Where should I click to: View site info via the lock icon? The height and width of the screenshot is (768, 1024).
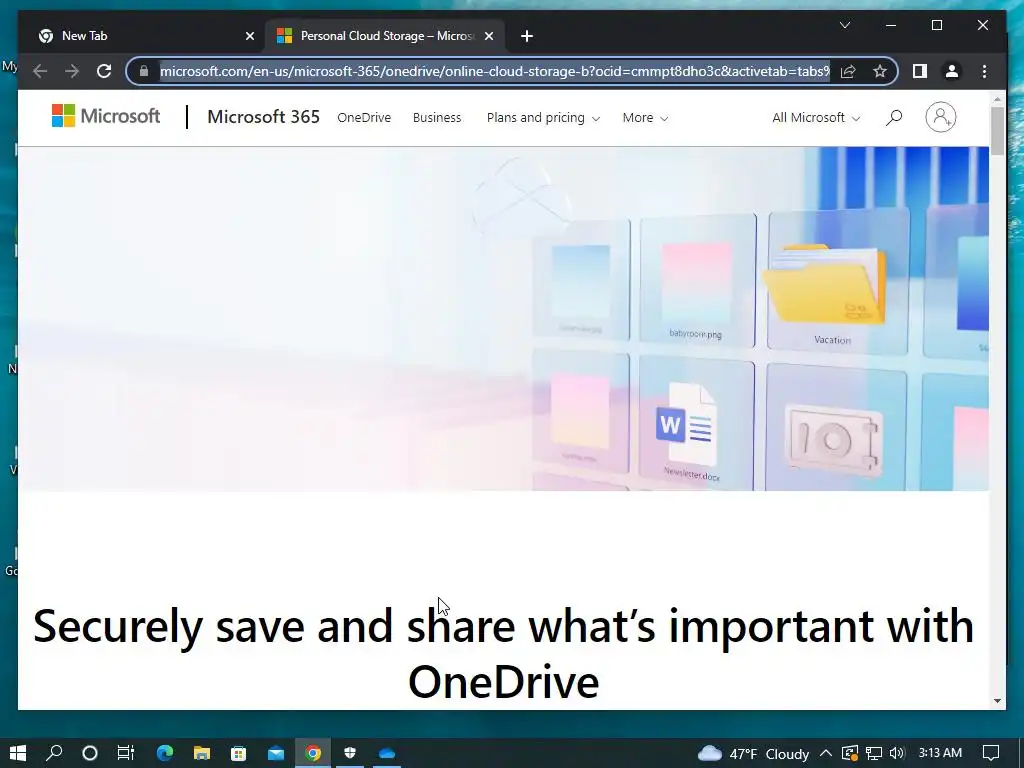pos(144,71)
